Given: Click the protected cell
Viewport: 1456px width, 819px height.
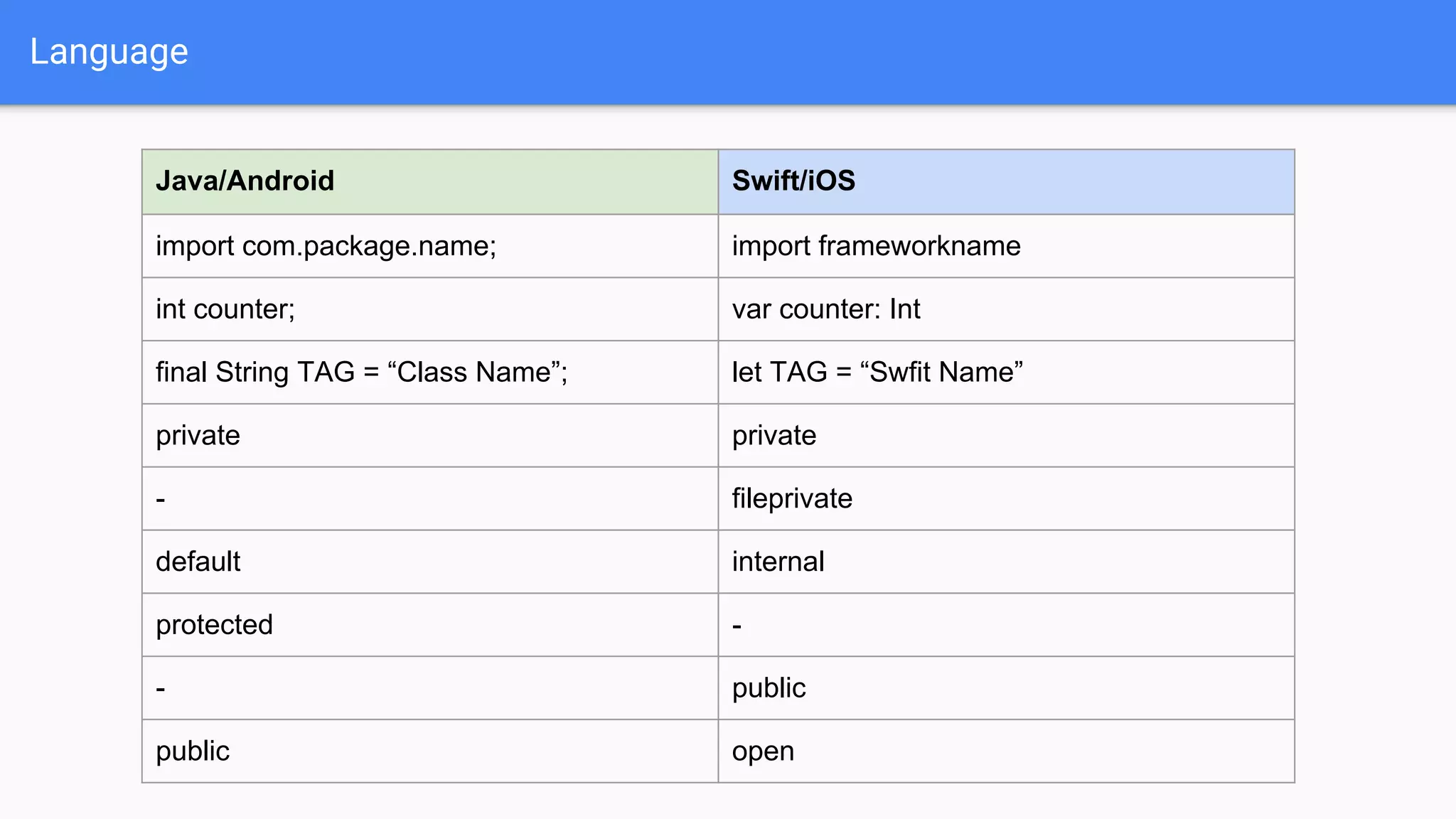Looking at the screenshot, I should tap(214, 625).
